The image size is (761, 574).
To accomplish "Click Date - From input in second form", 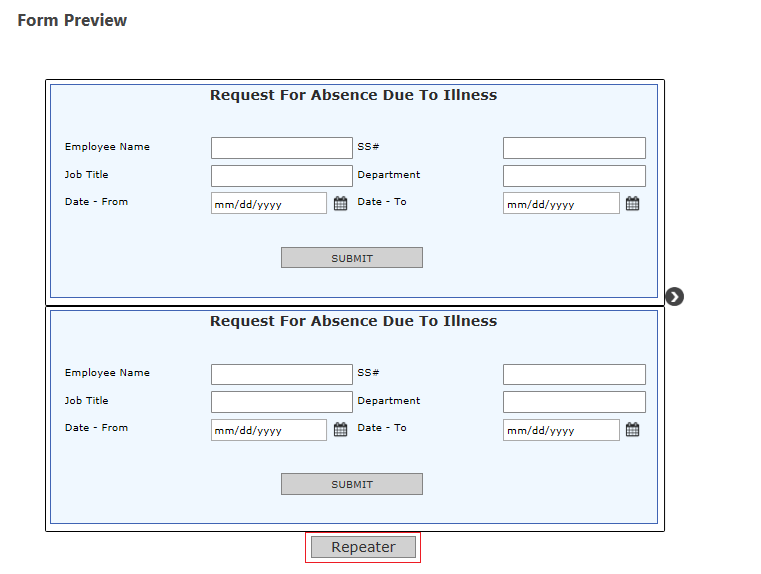I will (268, 430).
